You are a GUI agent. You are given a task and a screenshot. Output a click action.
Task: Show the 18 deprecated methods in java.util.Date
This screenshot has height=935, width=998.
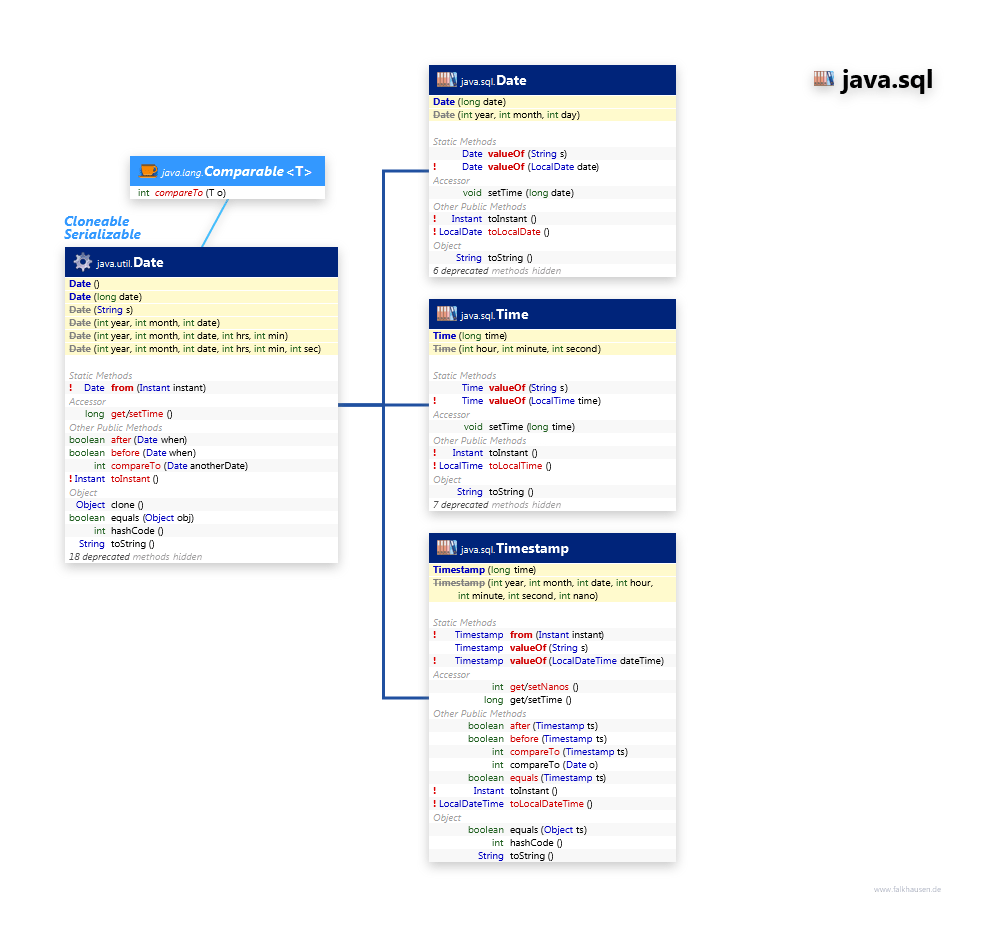tap(130, 556)
